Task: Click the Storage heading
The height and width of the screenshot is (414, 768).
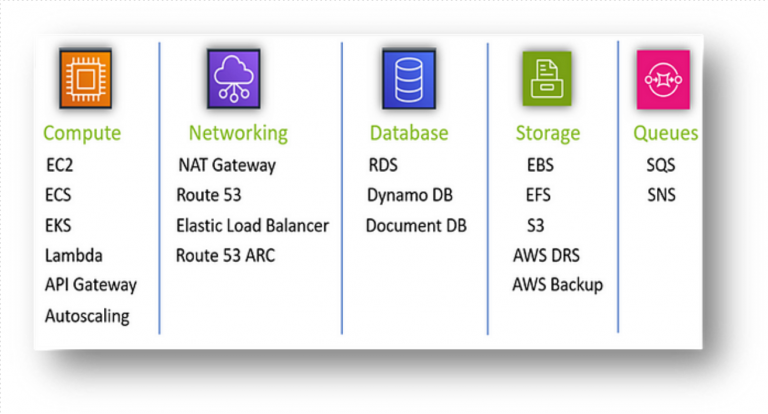Action: point(548,133)
